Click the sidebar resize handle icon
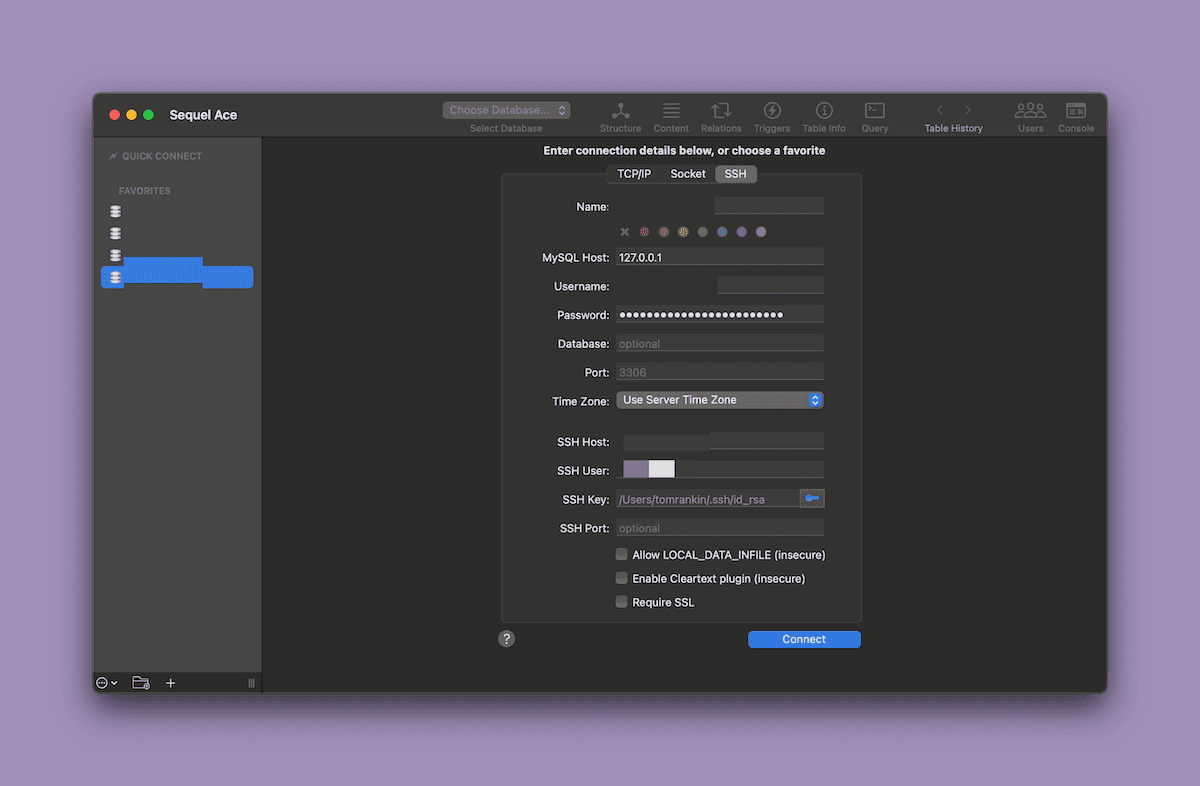 [x=251, y=683]
